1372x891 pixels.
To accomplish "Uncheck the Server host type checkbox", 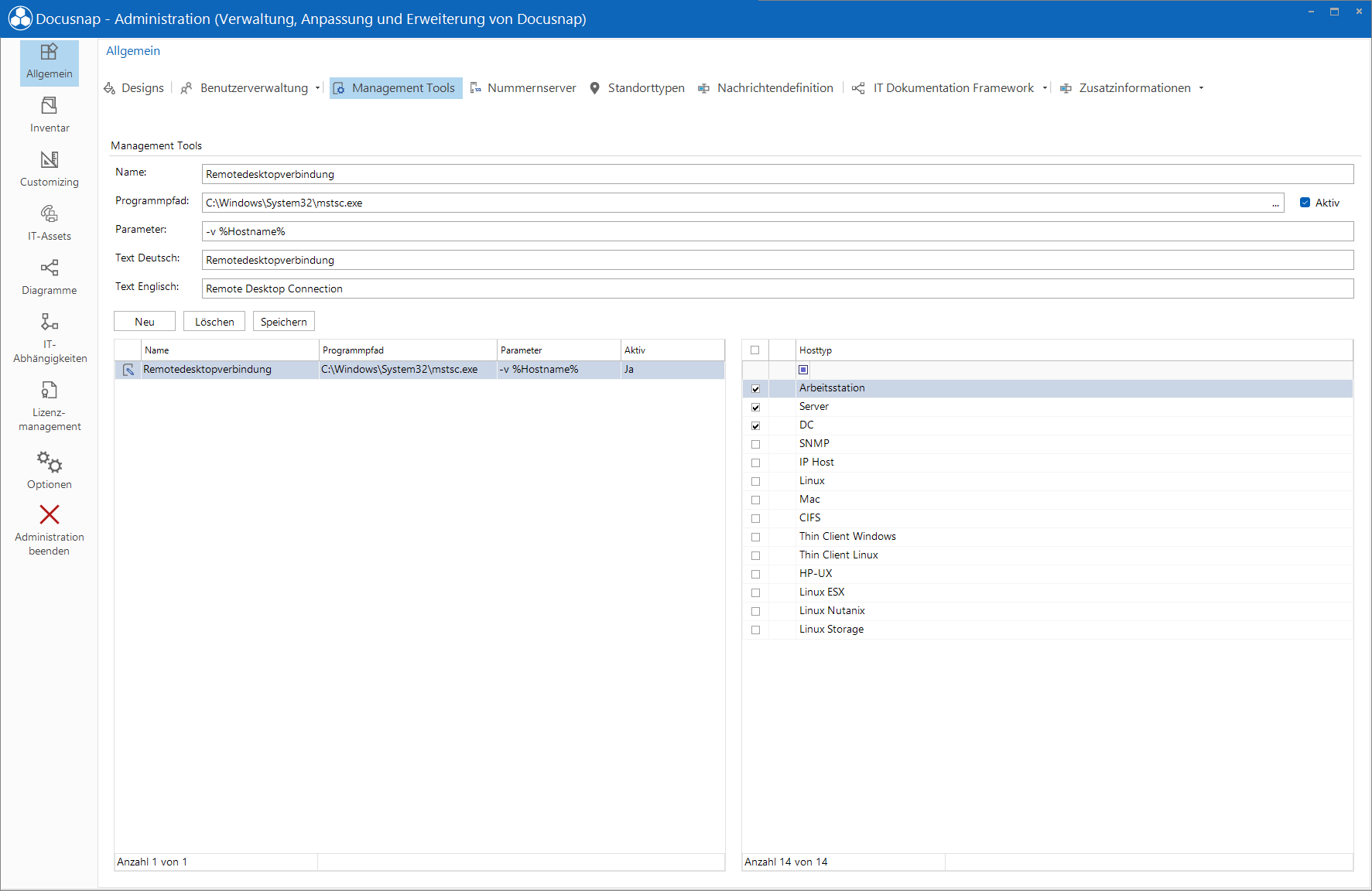I will (x=755, y=408).
